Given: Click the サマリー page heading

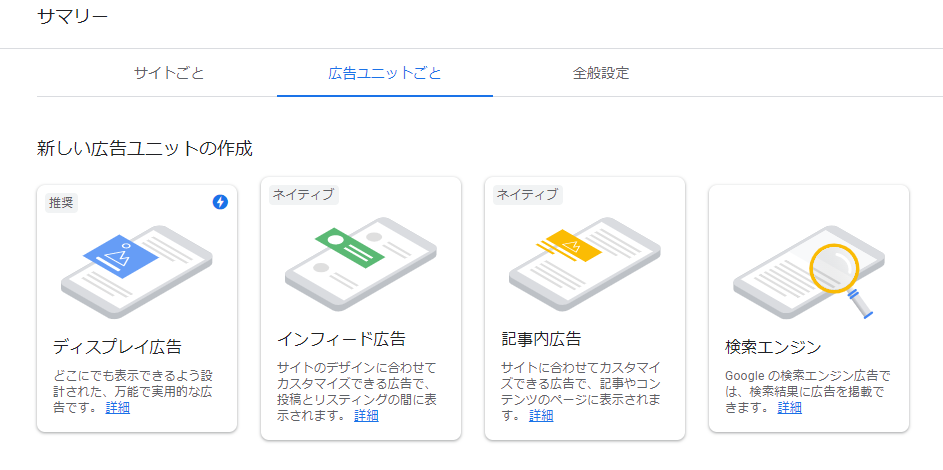Looking at the screenshot, I should click(72, 17).
